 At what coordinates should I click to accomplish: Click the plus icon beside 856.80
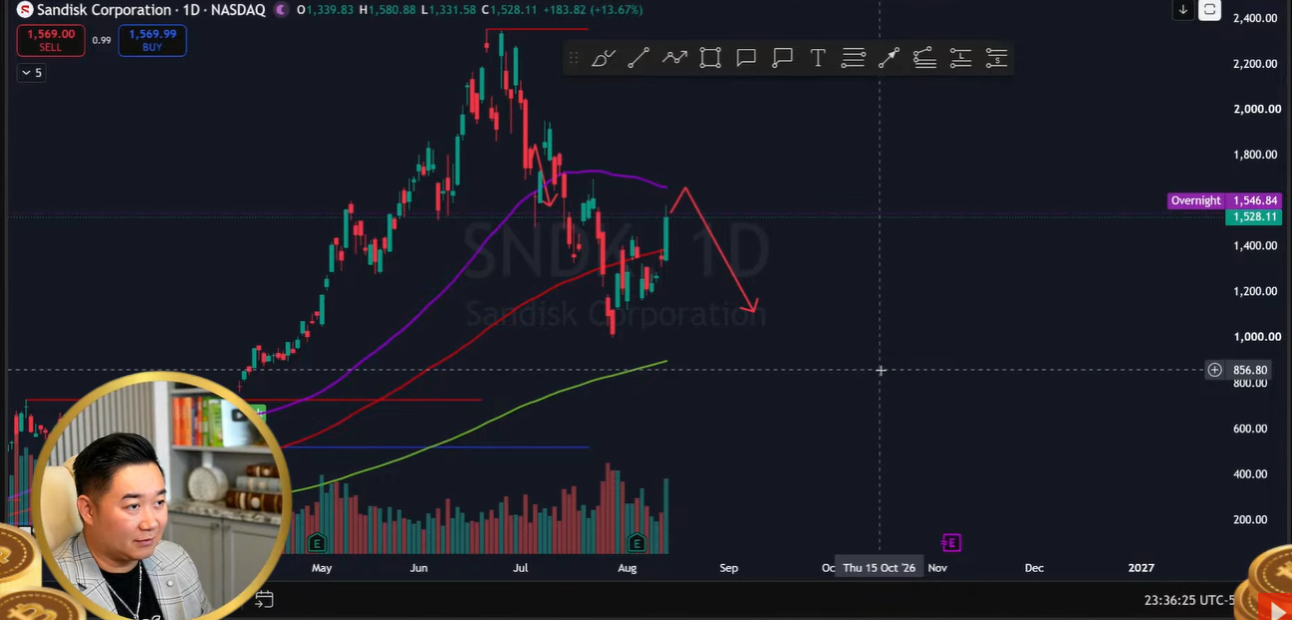point(1214,370)
